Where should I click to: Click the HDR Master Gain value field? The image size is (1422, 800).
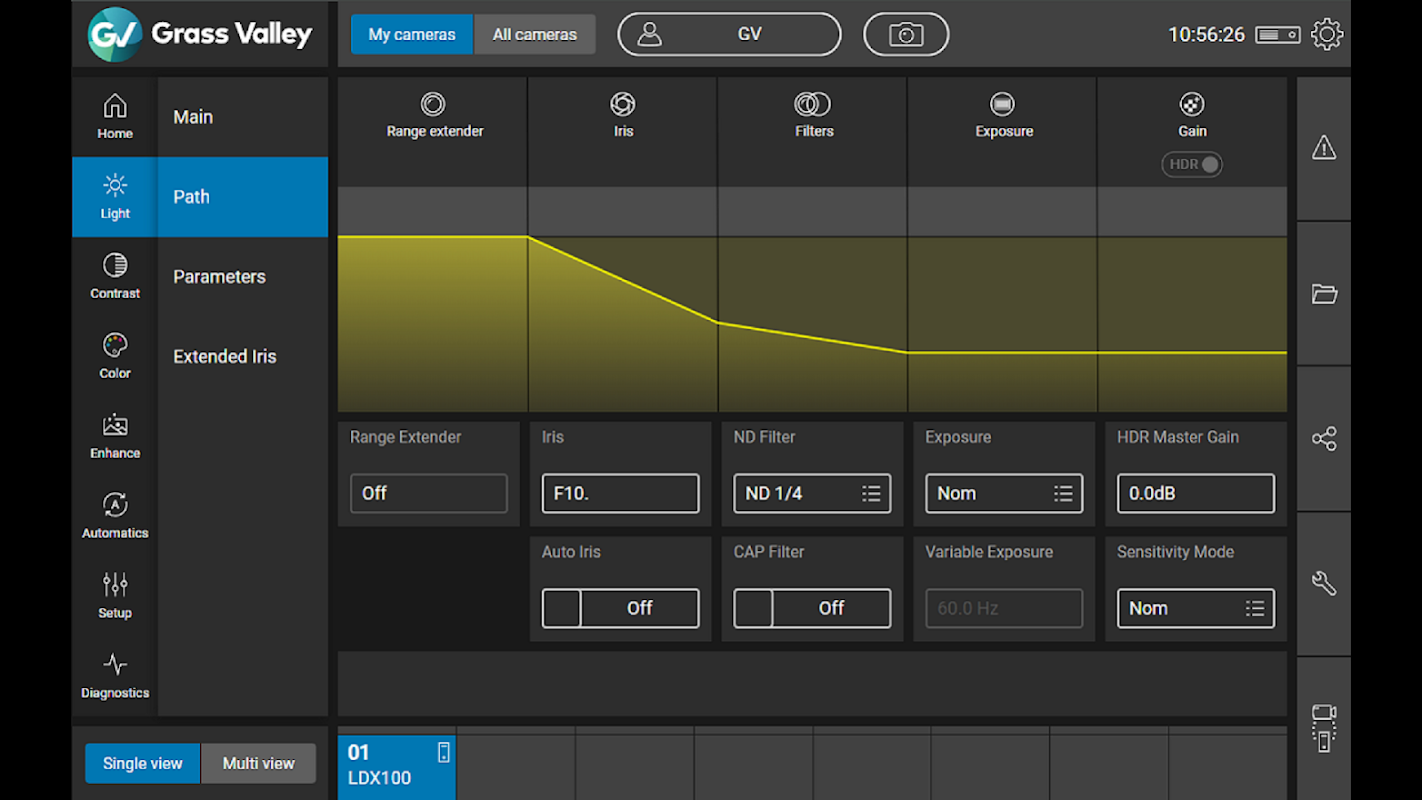click(1195, 494)
